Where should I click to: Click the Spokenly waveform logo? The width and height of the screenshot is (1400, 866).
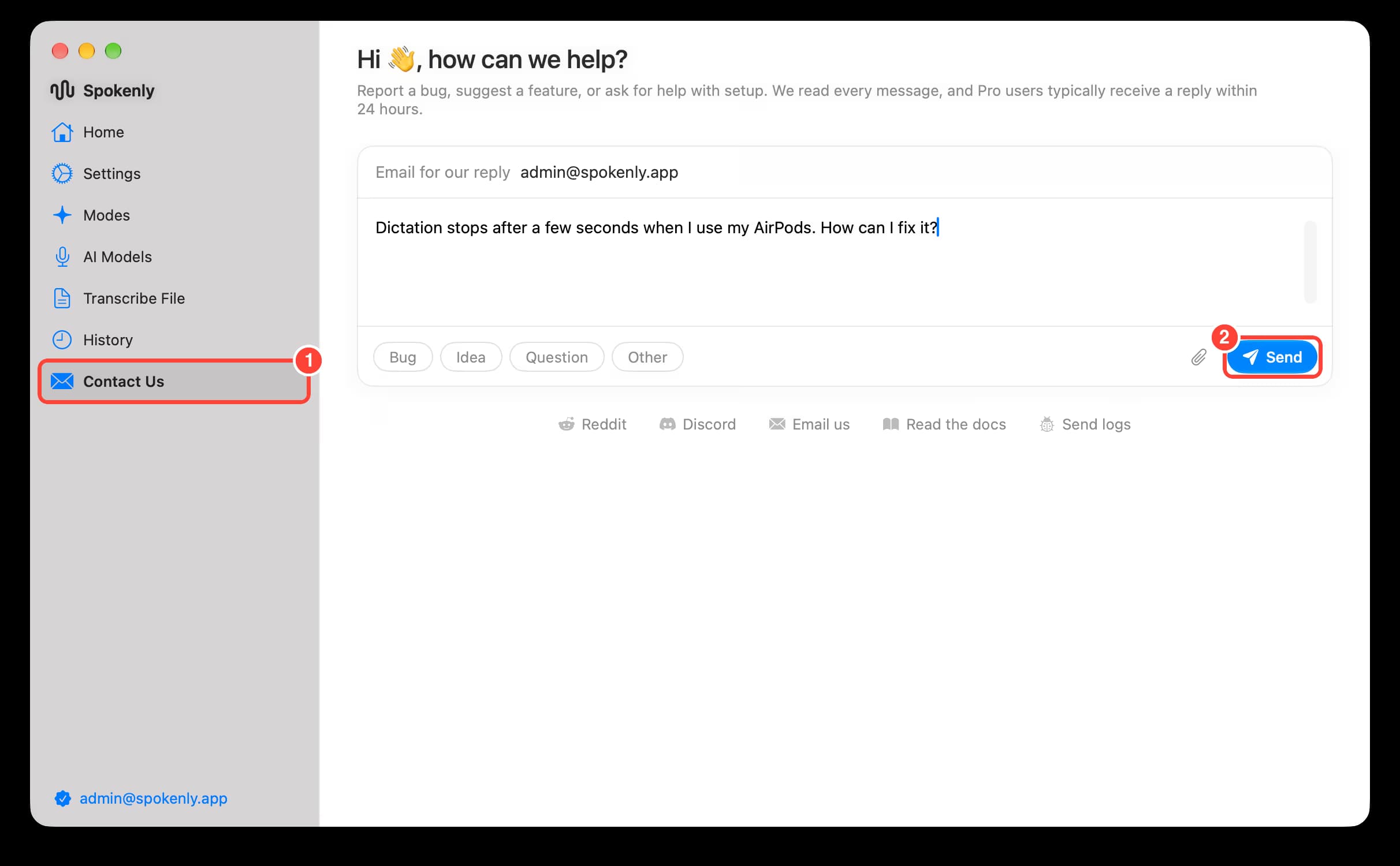click(x=62, y=90)
